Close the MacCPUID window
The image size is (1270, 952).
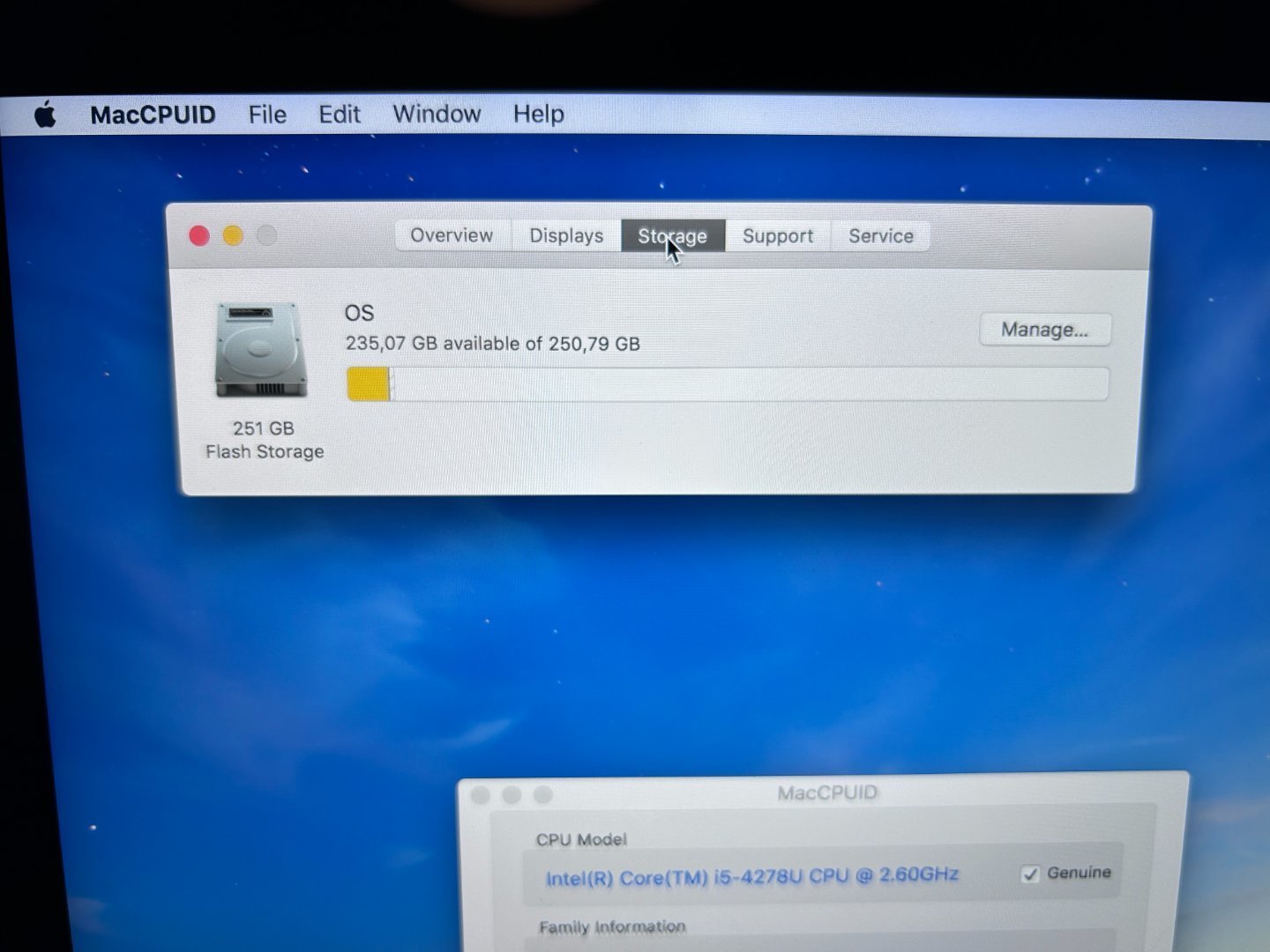pyautogui.click(x=481, y=795)
